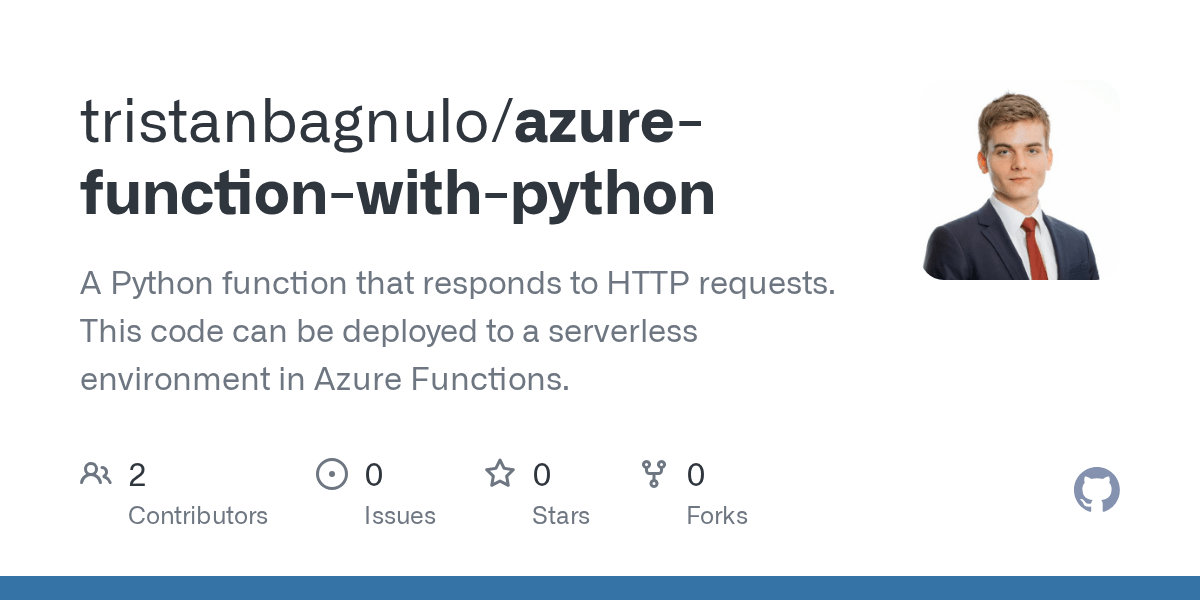This screenshot has width=1200, height=600.
Task: Click the GitHub Octocat logo
Action: pos(1097,490)
